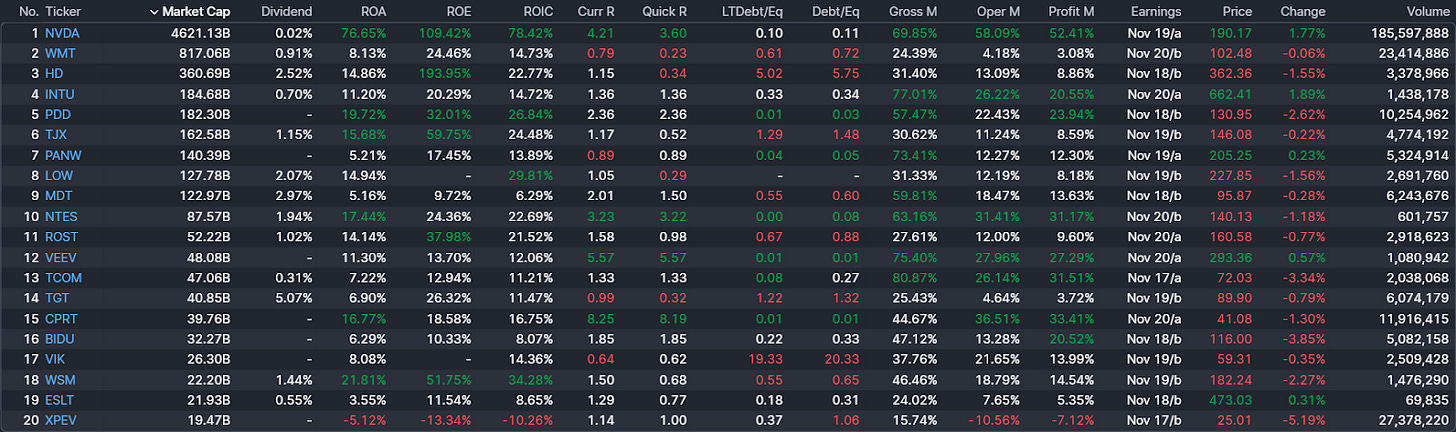Open the ROST ticker link
The height and width of the screenshot is (432, 1456).
click(61, 237)
